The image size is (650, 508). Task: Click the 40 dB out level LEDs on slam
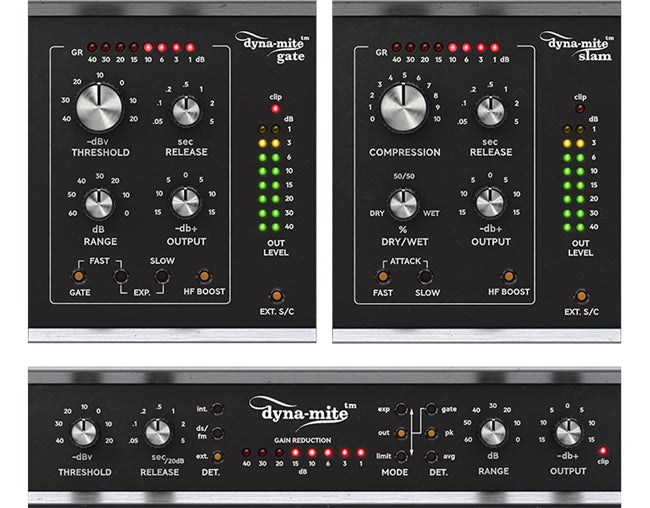click(573, 227)
